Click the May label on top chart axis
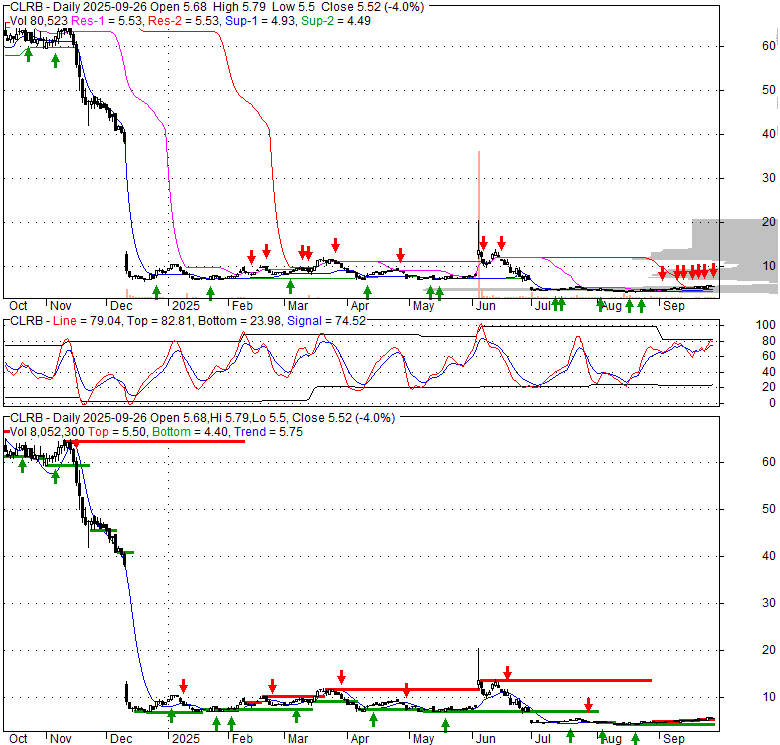This screenshot has width=780, height=745. point(423,306)
